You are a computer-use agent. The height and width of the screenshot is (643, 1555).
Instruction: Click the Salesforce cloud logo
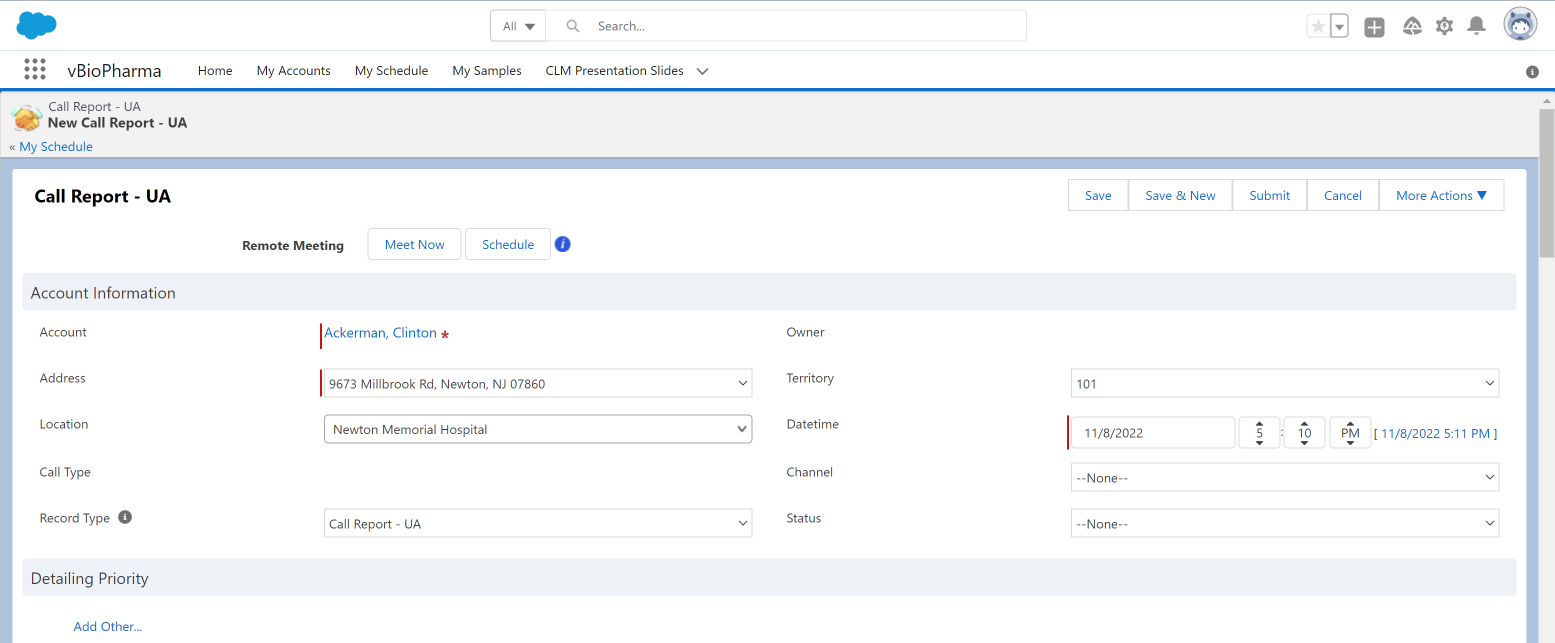(37, 26)
